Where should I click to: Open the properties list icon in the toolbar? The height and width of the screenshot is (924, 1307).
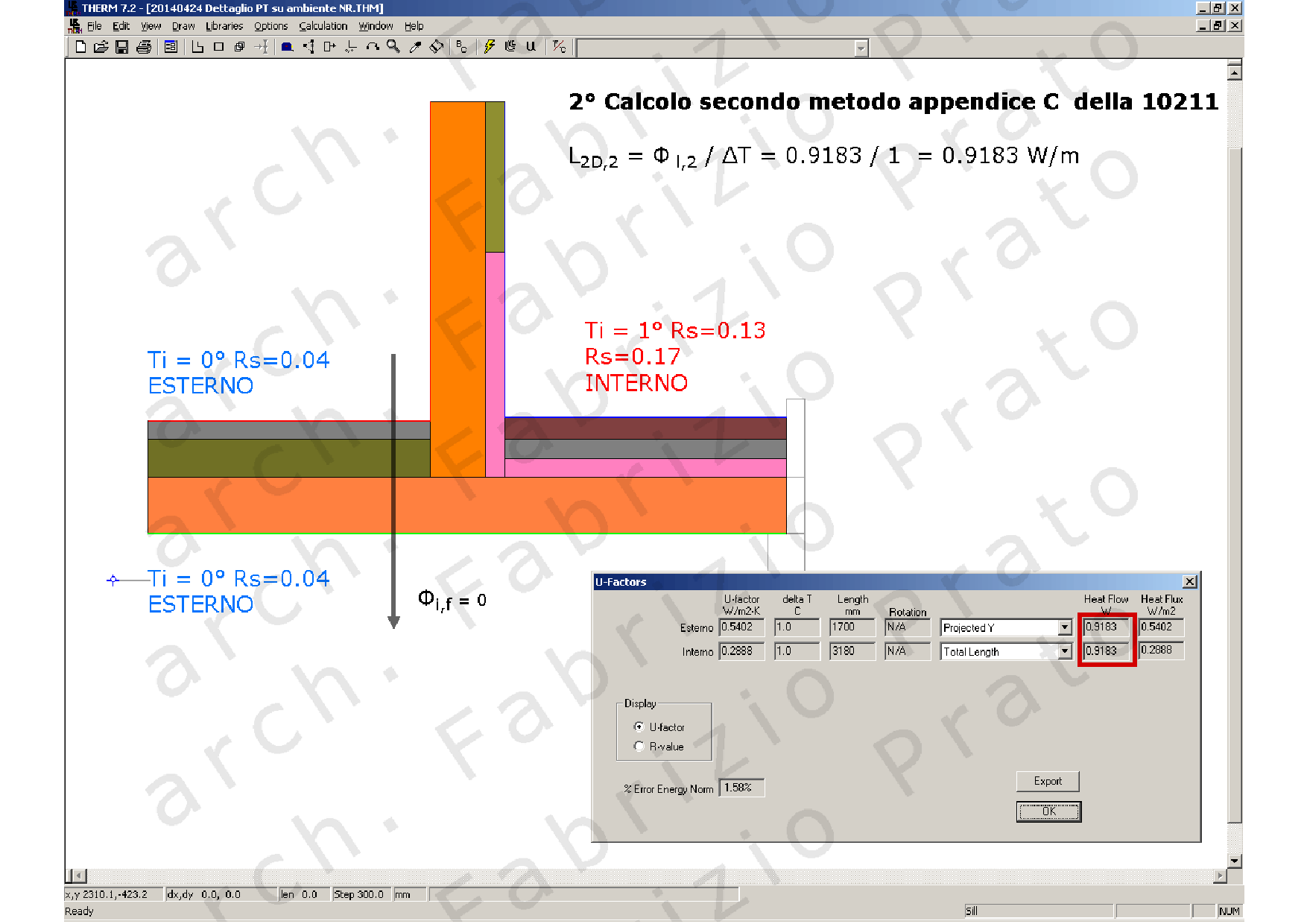coord(171,47)
